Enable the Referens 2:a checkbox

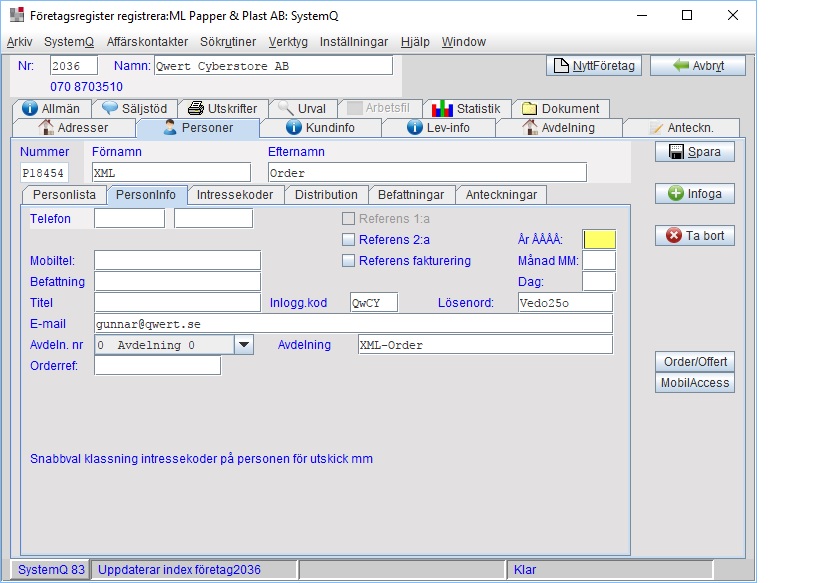tap(349, 240)
